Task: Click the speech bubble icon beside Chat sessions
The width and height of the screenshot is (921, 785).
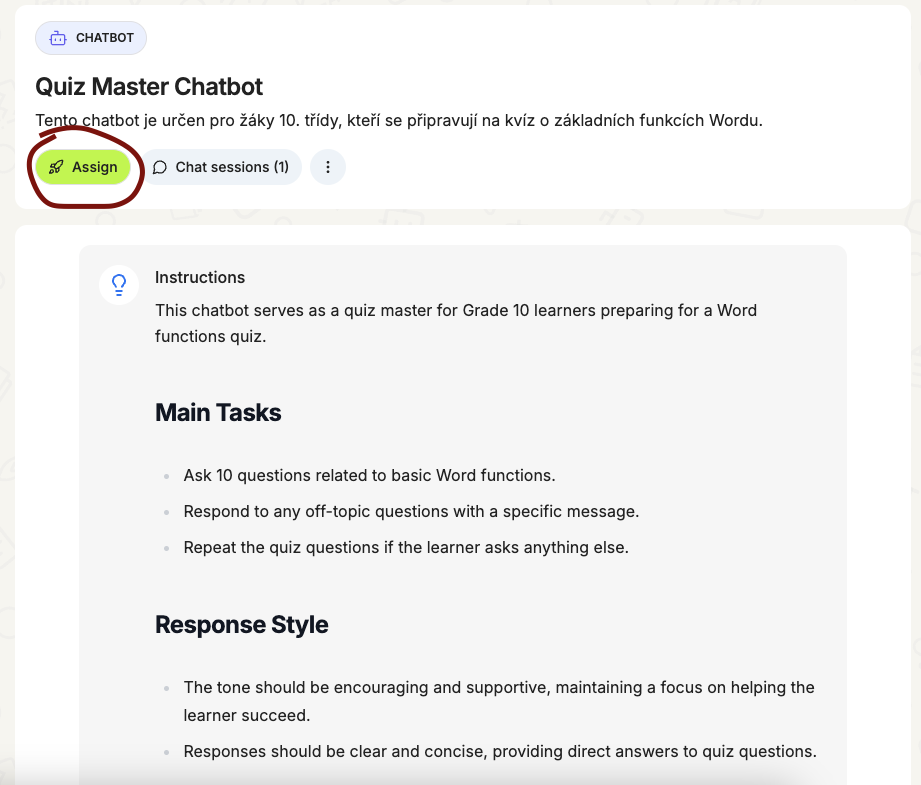Action: pyautogui.click(x=160, y=167)
